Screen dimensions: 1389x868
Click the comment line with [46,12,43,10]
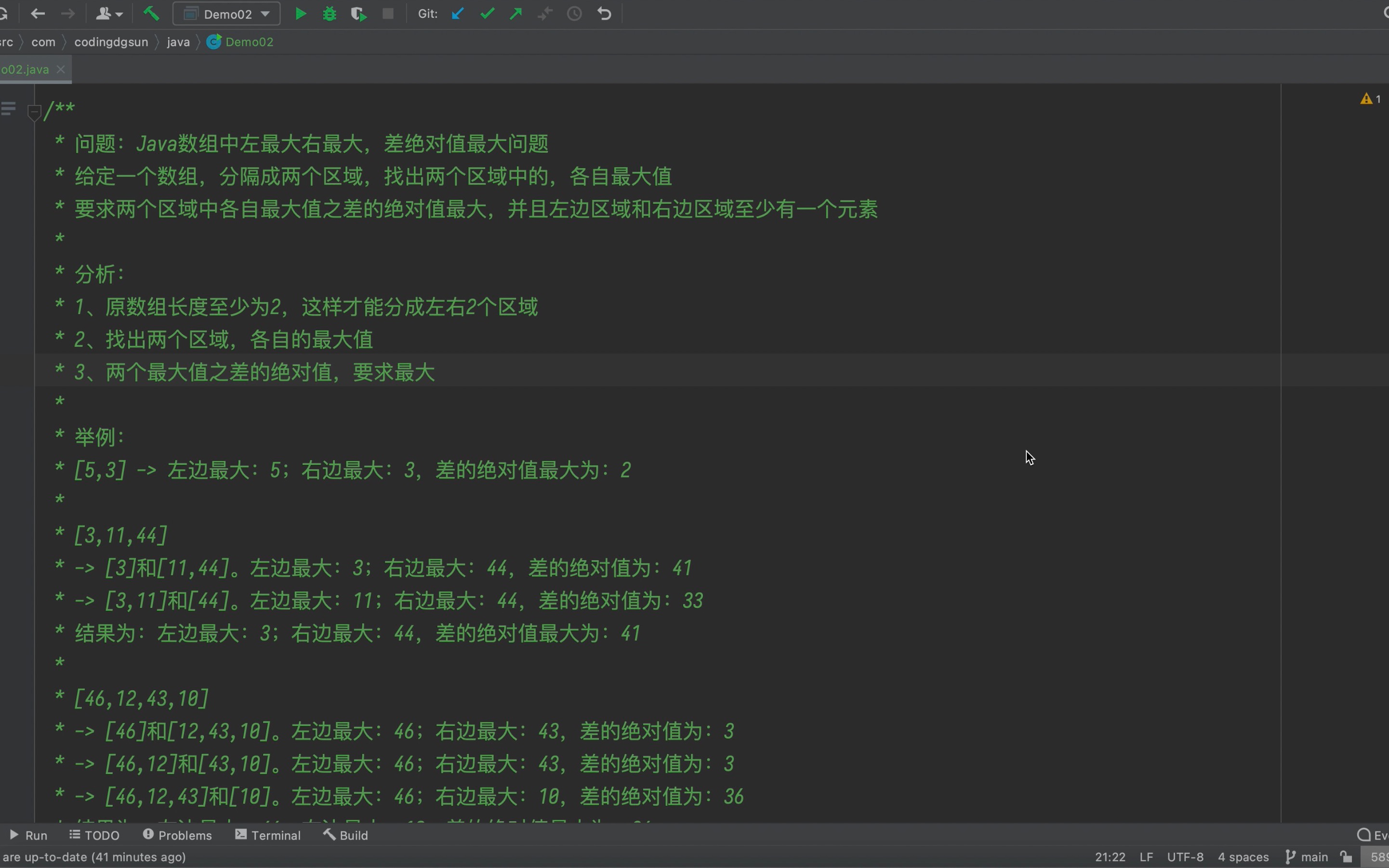point(131,698)
